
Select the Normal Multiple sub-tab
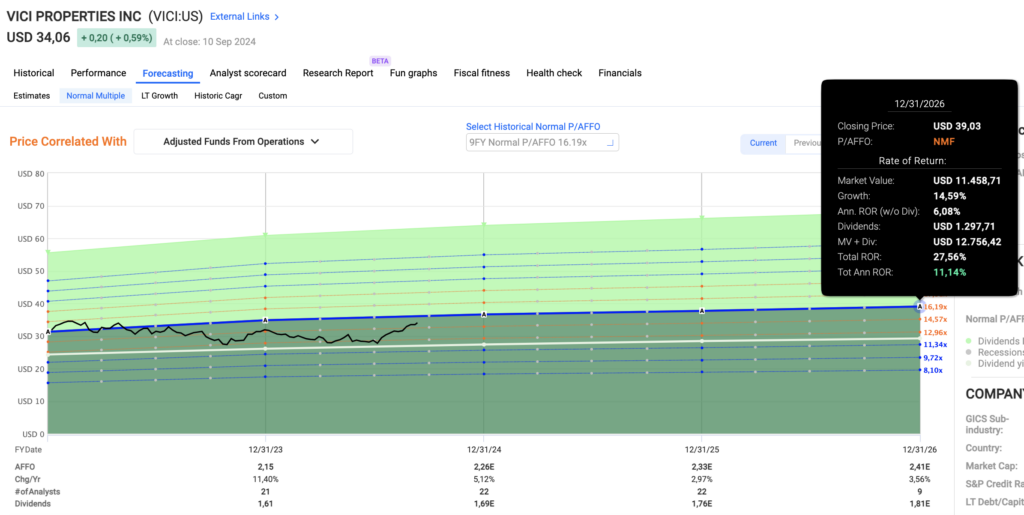(95, 96)
